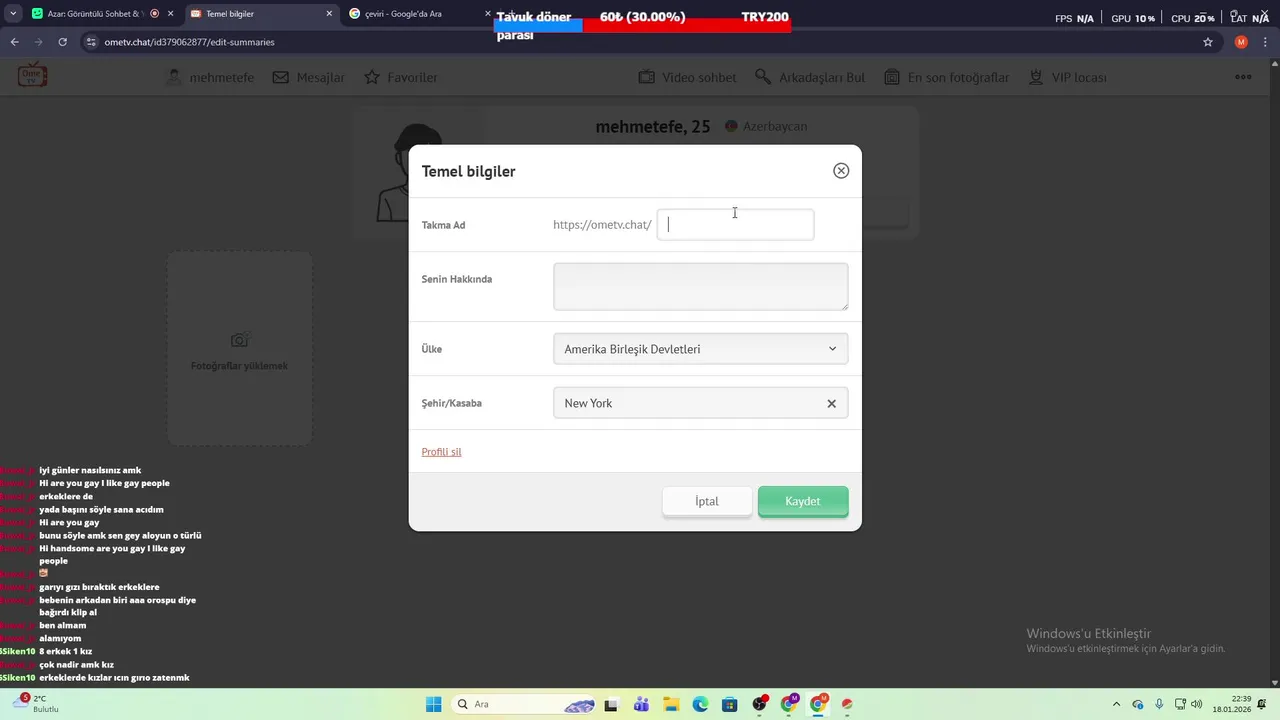Focus the Takma Ad nickname field
The width and height of the screenshot is (1280, 720).
(x=735, y=225)
